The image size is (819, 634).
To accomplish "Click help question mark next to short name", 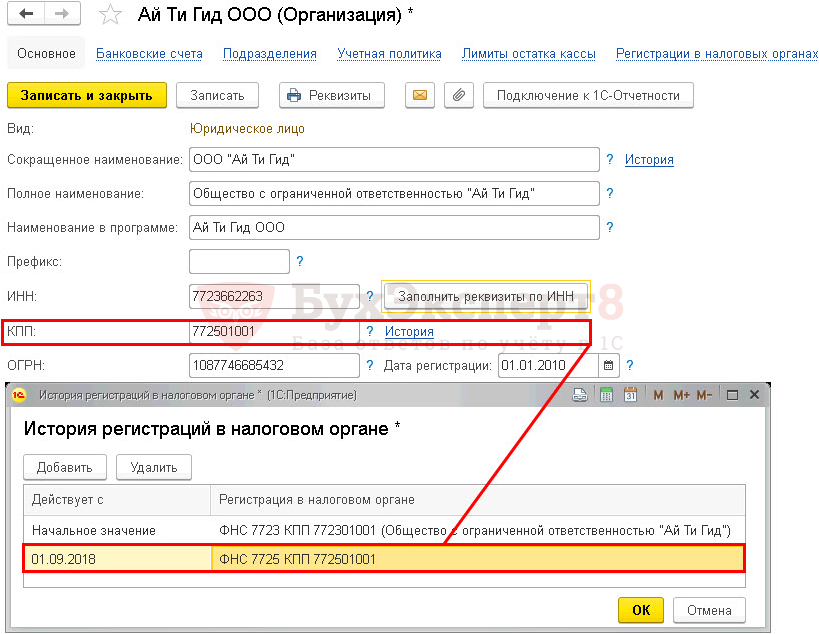I will [x=610, y=159].
